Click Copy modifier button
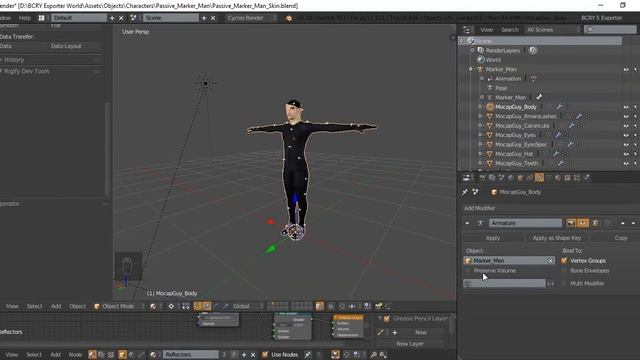This screenshot has height=360, width=640. coord(621,238)
